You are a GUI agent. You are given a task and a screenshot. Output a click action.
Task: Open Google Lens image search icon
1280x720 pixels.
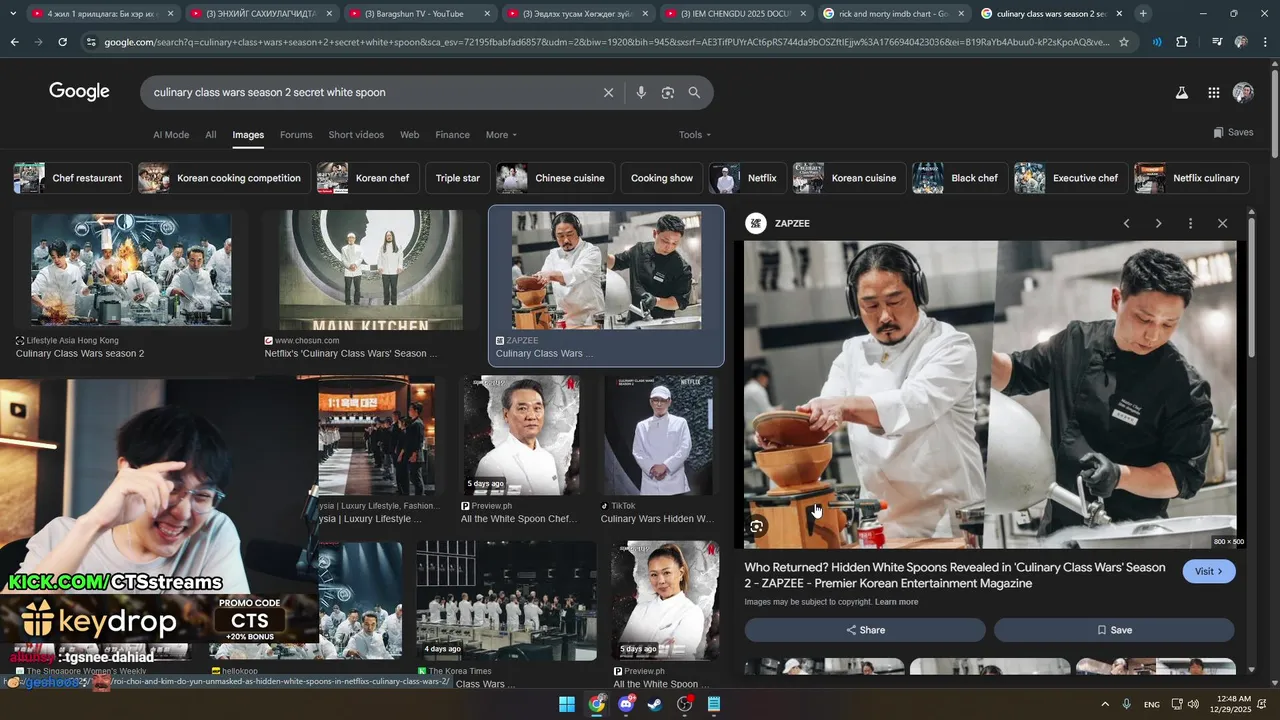(x=668, y=93)
